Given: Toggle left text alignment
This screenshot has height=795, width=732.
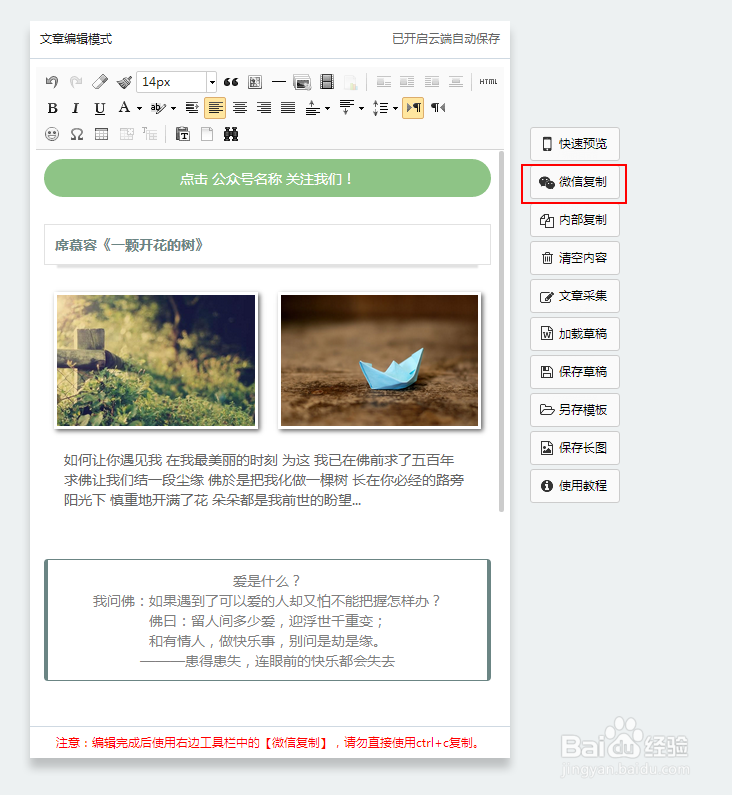Looking at the screenshot, I should [215, 108].
